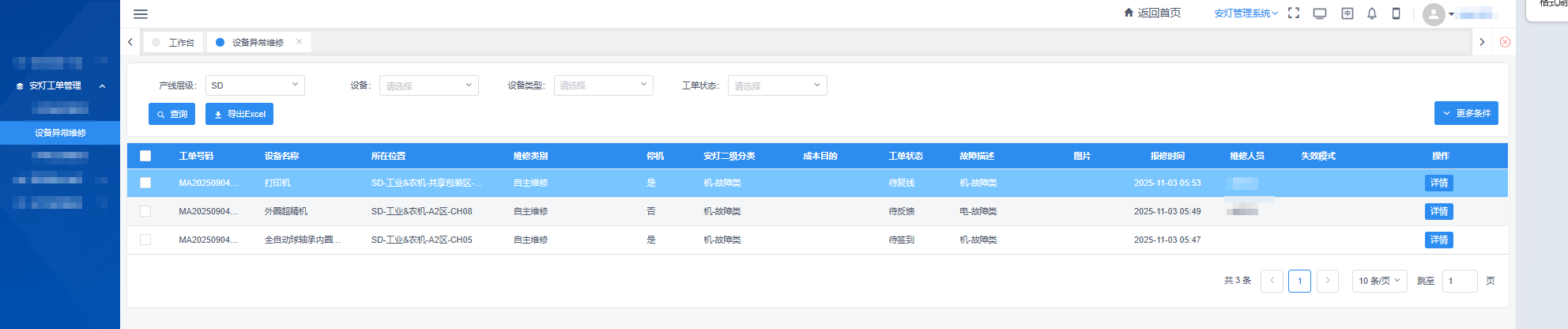
Task: Click the language switch icon
Action: (x=1347, y=13)
